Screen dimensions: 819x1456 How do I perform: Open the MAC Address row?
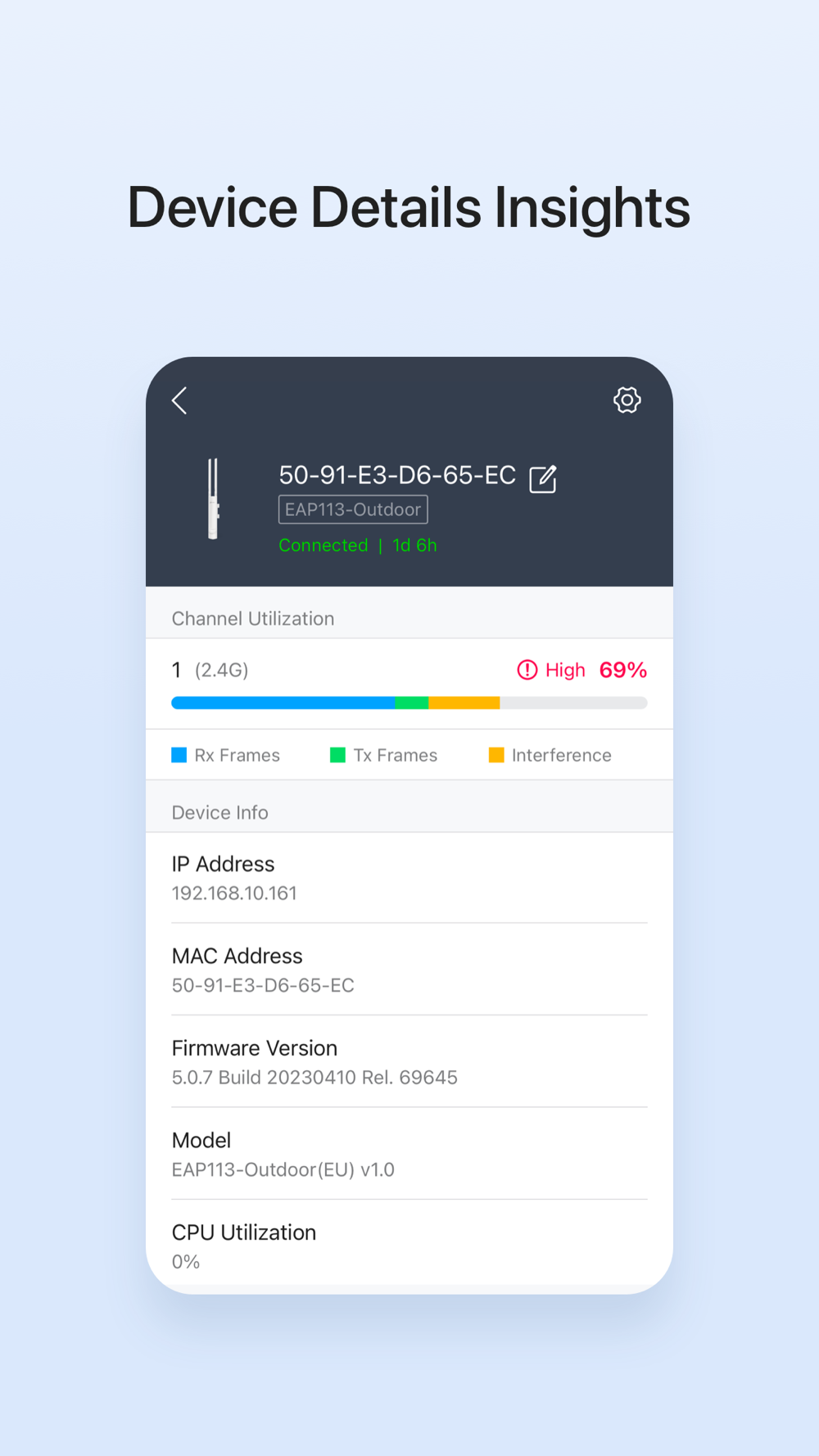(x=409, y=970)
